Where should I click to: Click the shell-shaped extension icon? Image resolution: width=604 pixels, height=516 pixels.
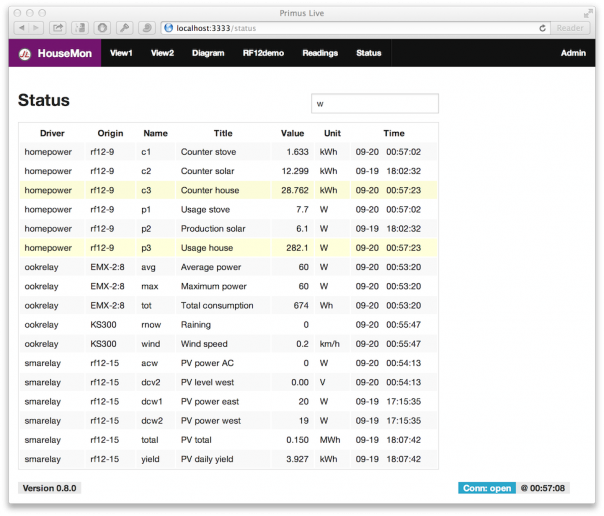pos(147,28)
